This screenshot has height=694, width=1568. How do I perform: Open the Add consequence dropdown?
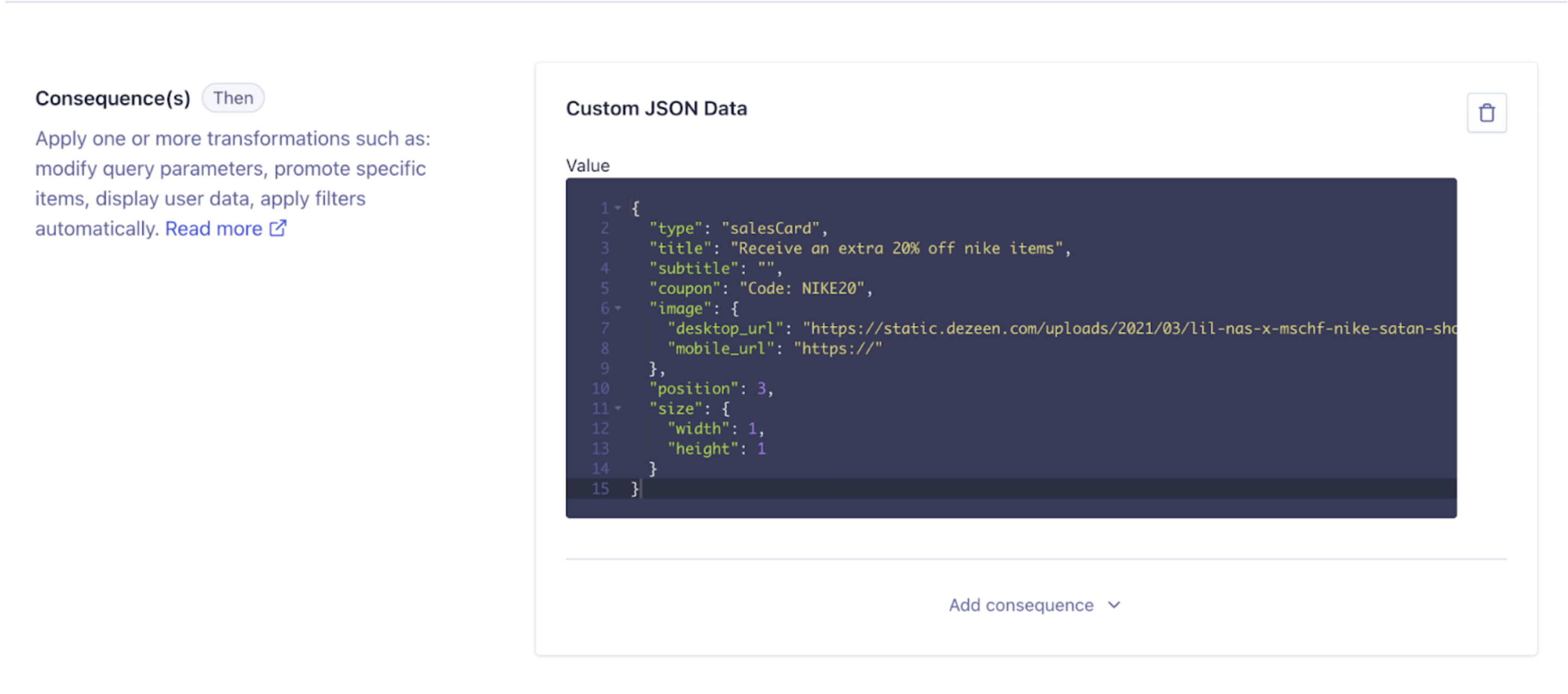click(1035, 605)
